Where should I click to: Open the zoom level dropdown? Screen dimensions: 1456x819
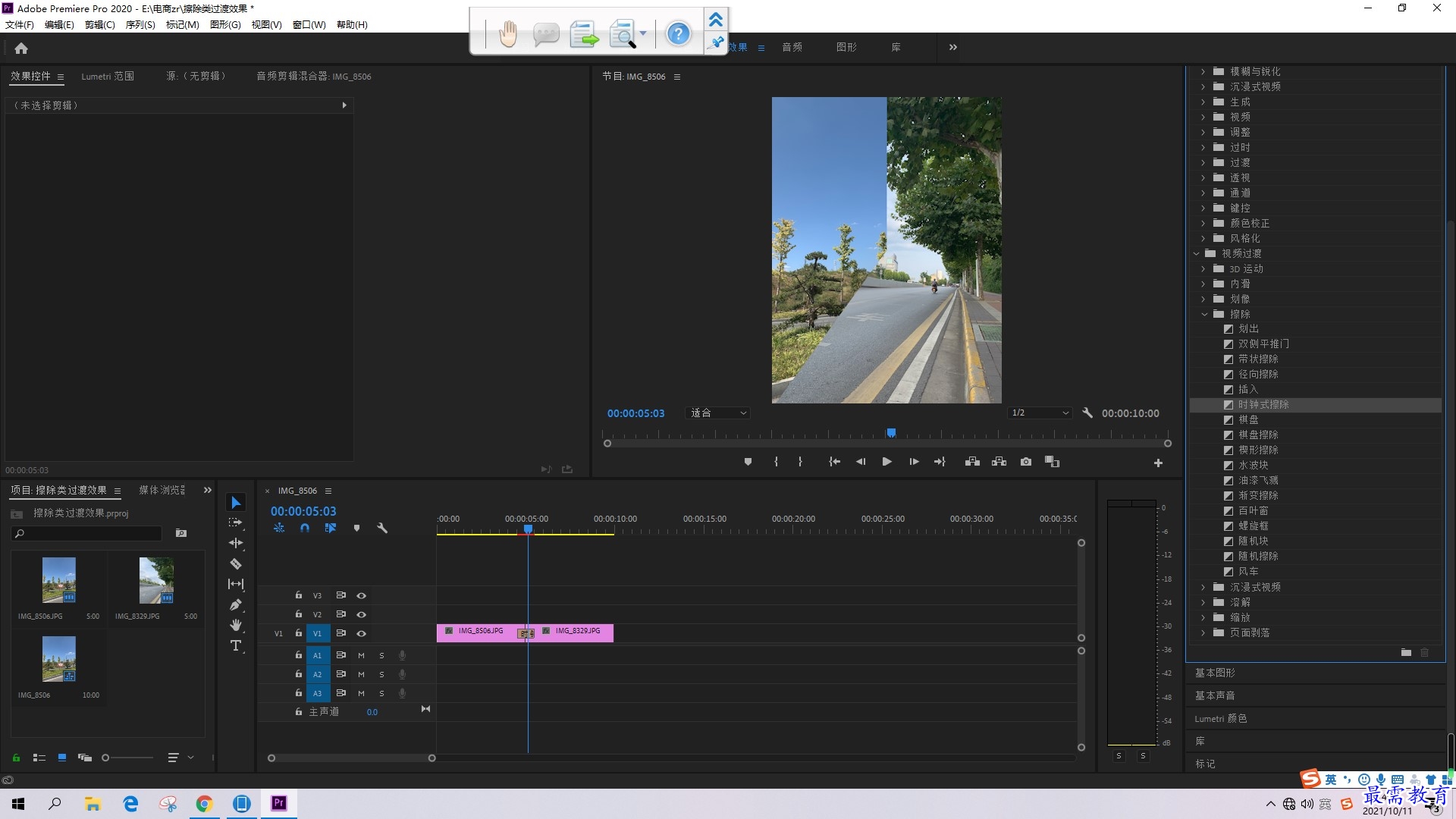tap(718, 413)
